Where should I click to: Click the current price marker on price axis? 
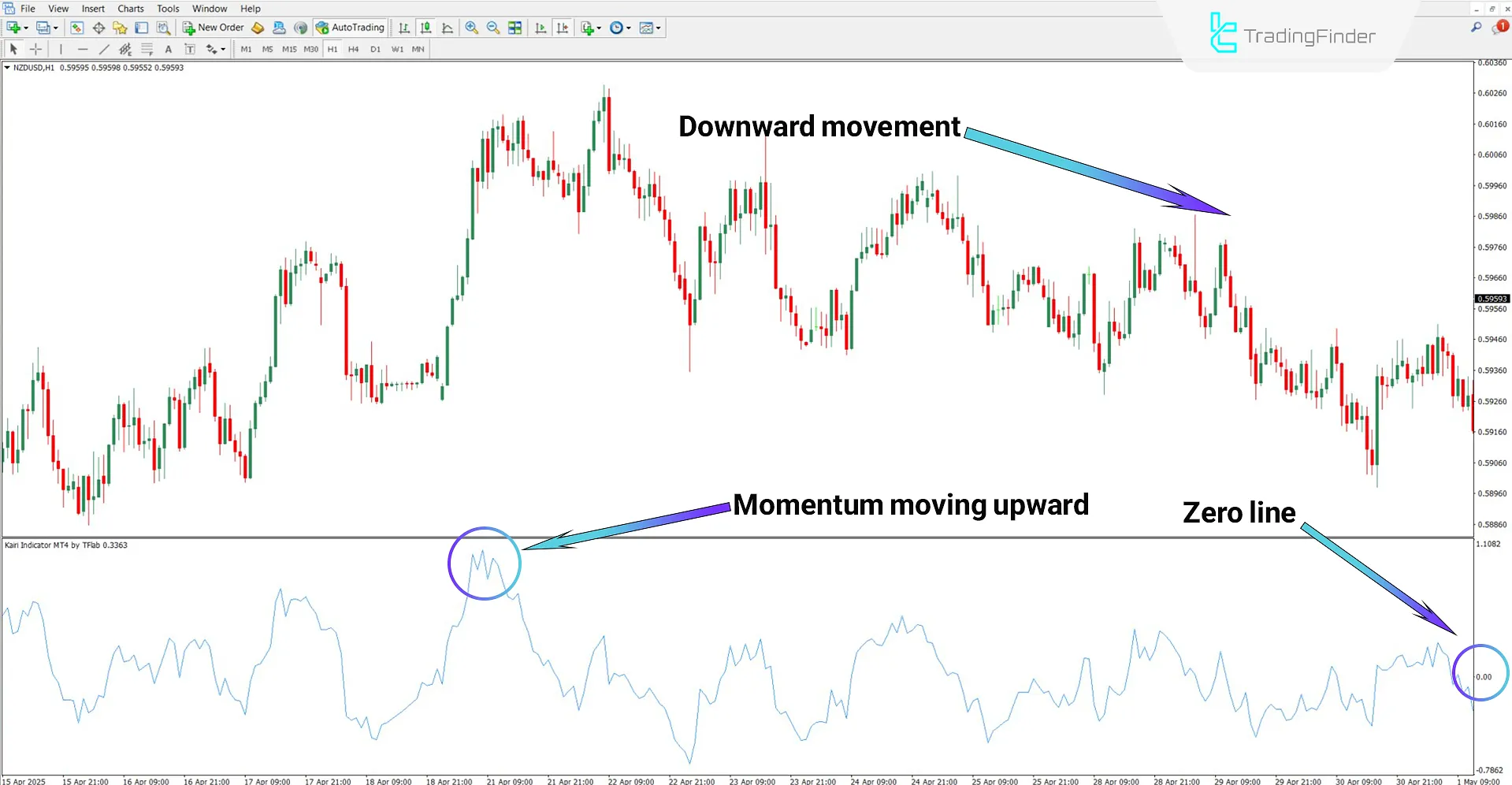[1492, 298]
